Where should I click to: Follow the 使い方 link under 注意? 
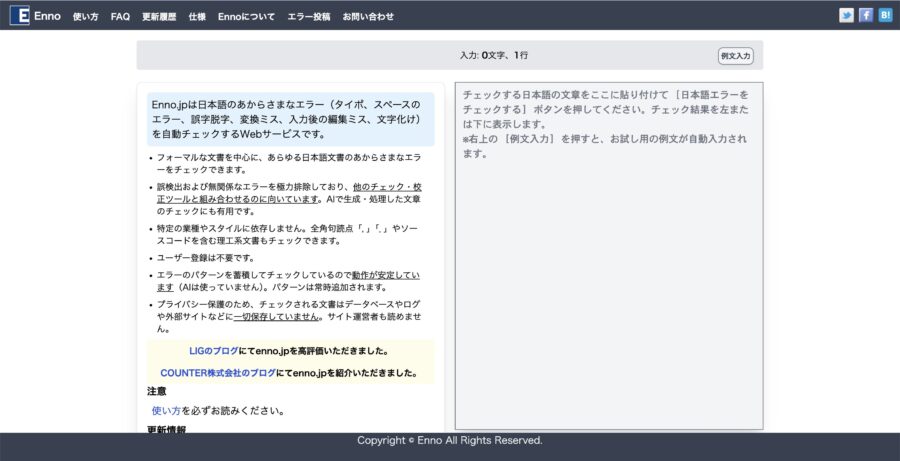click(x=166, y=410)
